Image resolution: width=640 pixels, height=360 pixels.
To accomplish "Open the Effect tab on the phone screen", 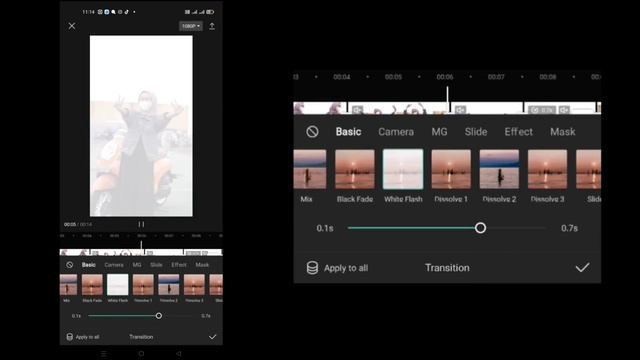I will tap(179, 265).
